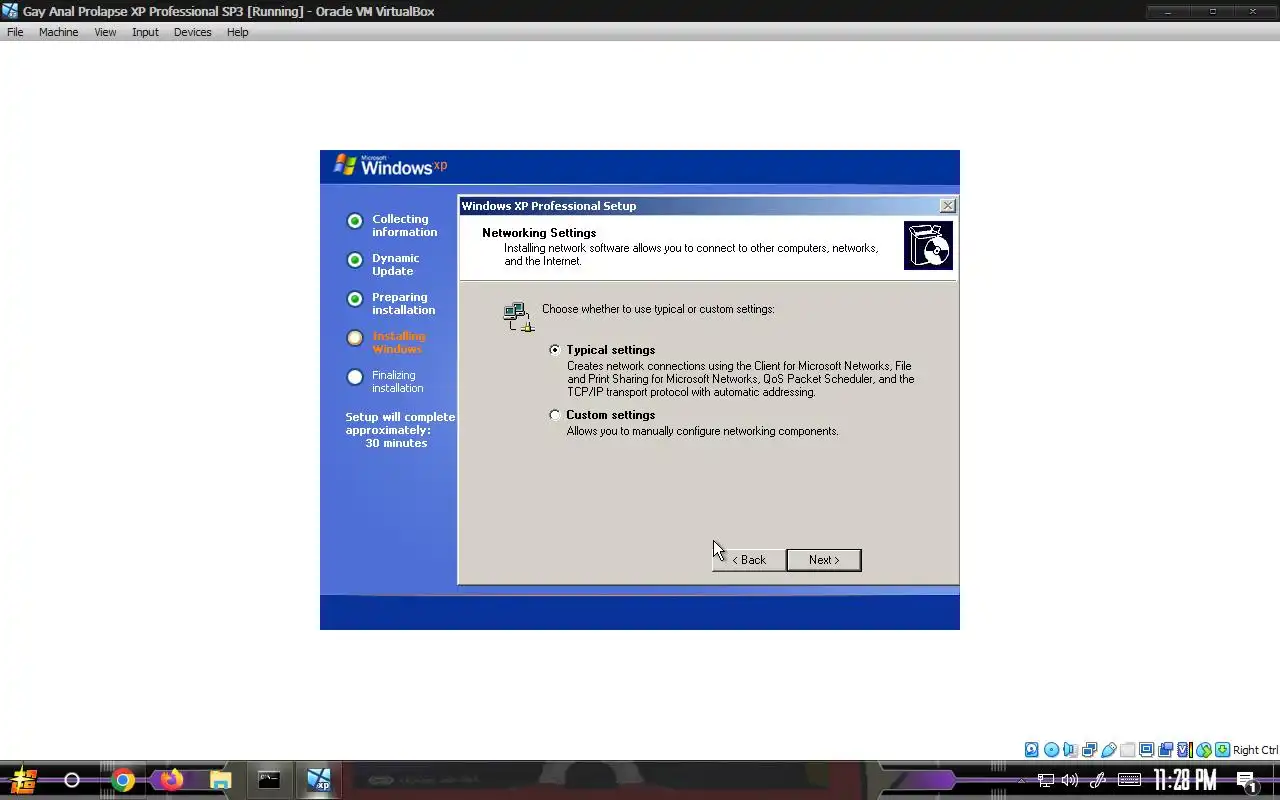The width and height of the screenshot is (1280, 800).
Task: Click the Back button in setup
Action: click(748, 560)
